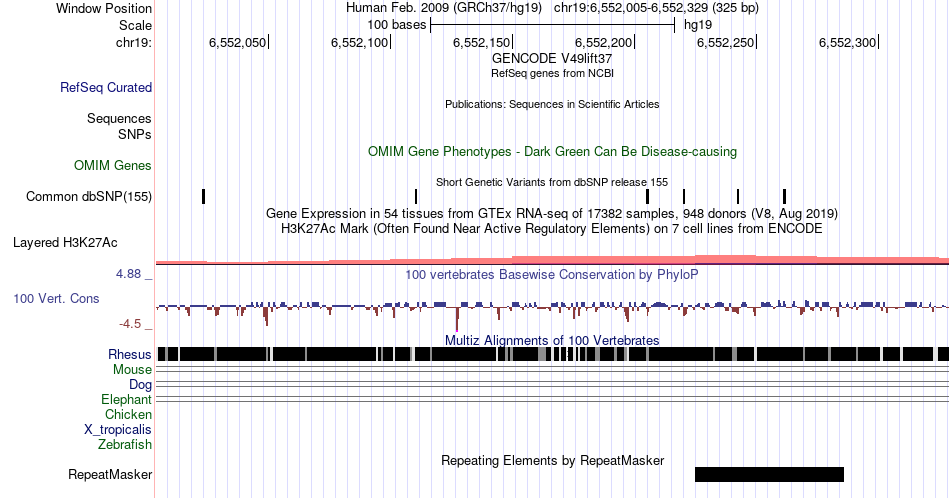Screen dimensions: 950x498
Task: Click the Window Position label
Action: [104, 8]
